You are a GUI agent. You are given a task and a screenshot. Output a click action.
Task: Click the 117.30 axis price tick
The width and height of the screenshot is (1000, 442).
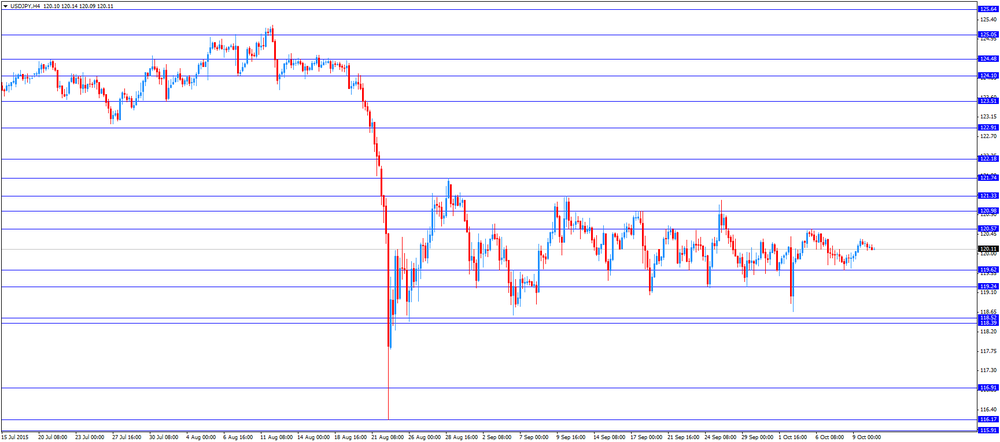(987, 371)
